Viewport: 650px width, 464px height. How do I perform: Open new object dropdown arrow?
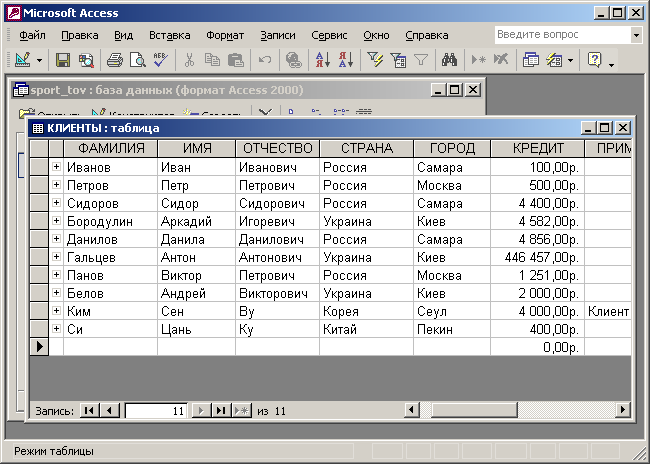(570, 61)
